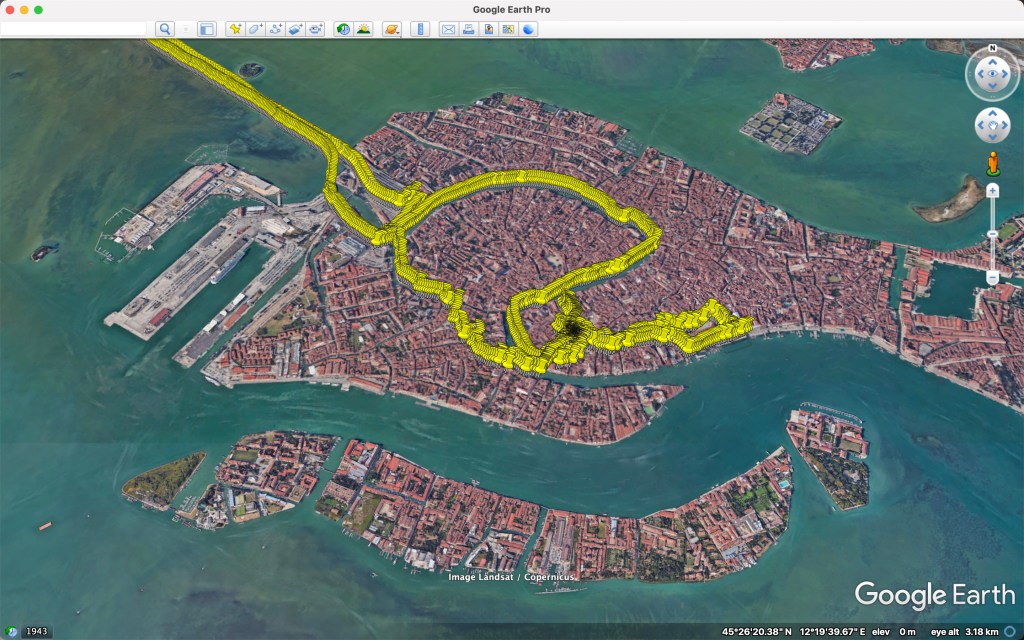
Task: Click look-up arrow on eye joystick
Action: 992,60
